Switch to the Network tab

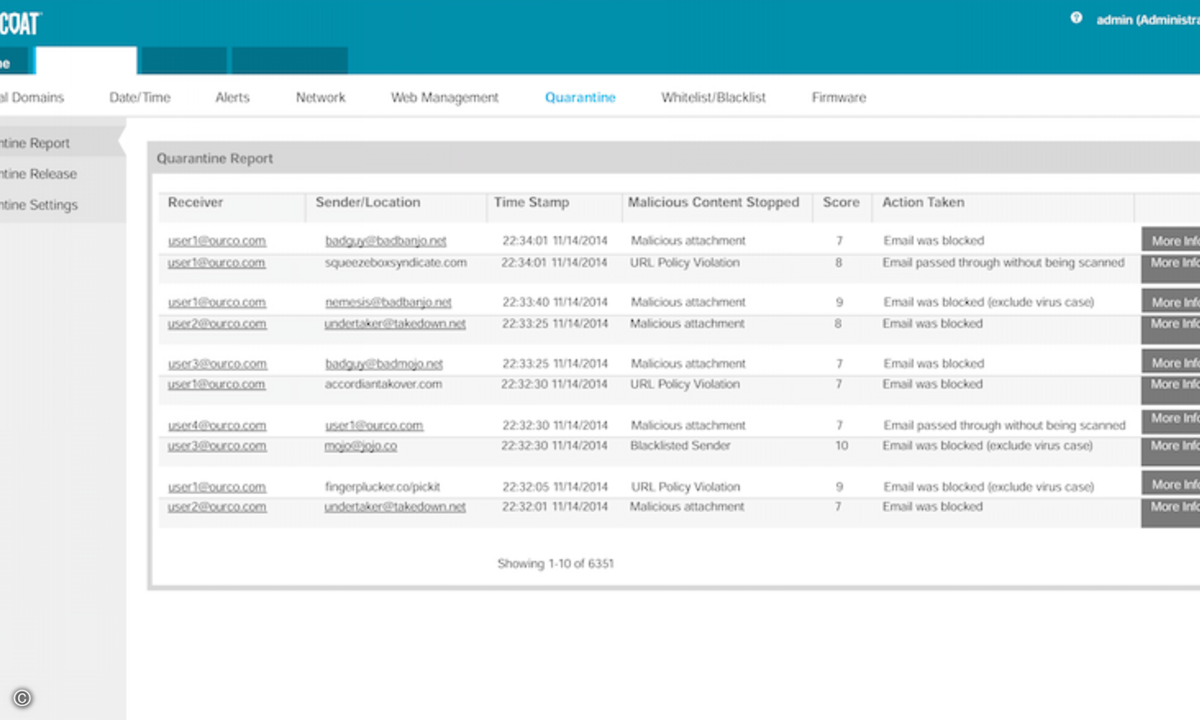coord(320,98)
